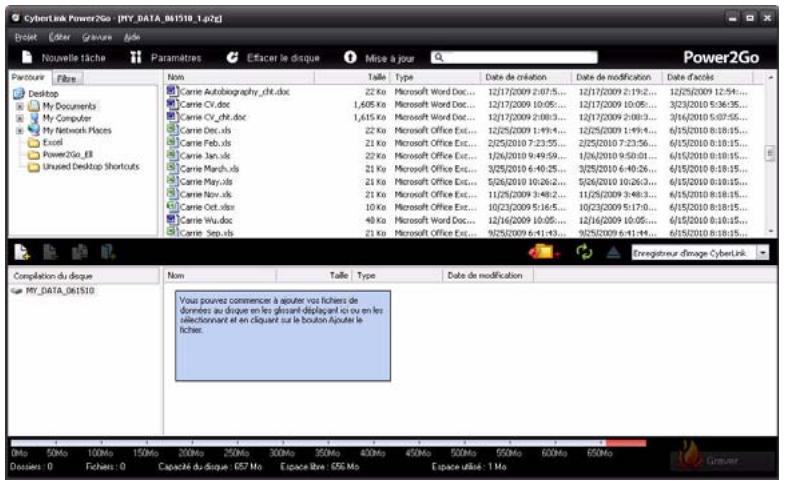Select file Carrie Autobiography_cht.doc
Image resolution: width=785 pixels, height=481 pixels.
tap(234, 92)
